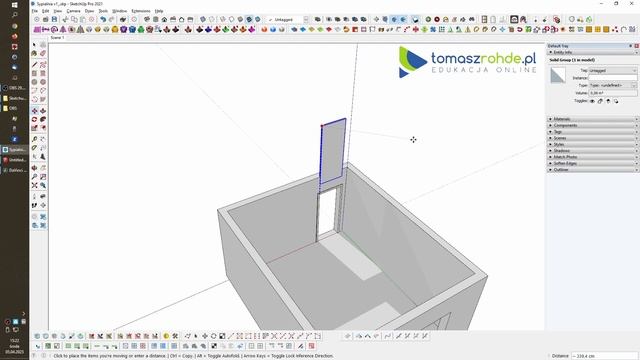Click the Undo arrow icon
Screen dimensions: 640x360
(x=103, y=19)
